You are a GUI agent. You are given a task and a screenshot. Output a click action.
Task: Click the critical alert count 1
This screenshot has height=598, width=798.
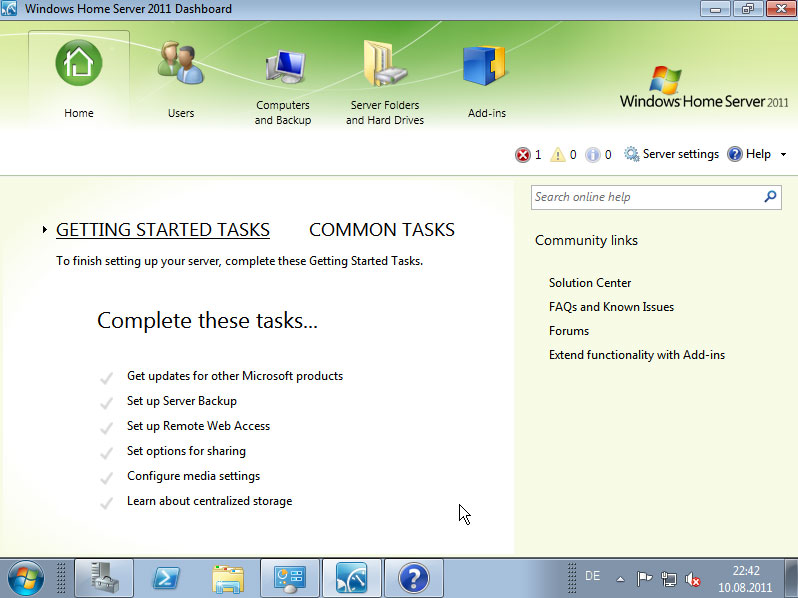(x=538, y=155)
